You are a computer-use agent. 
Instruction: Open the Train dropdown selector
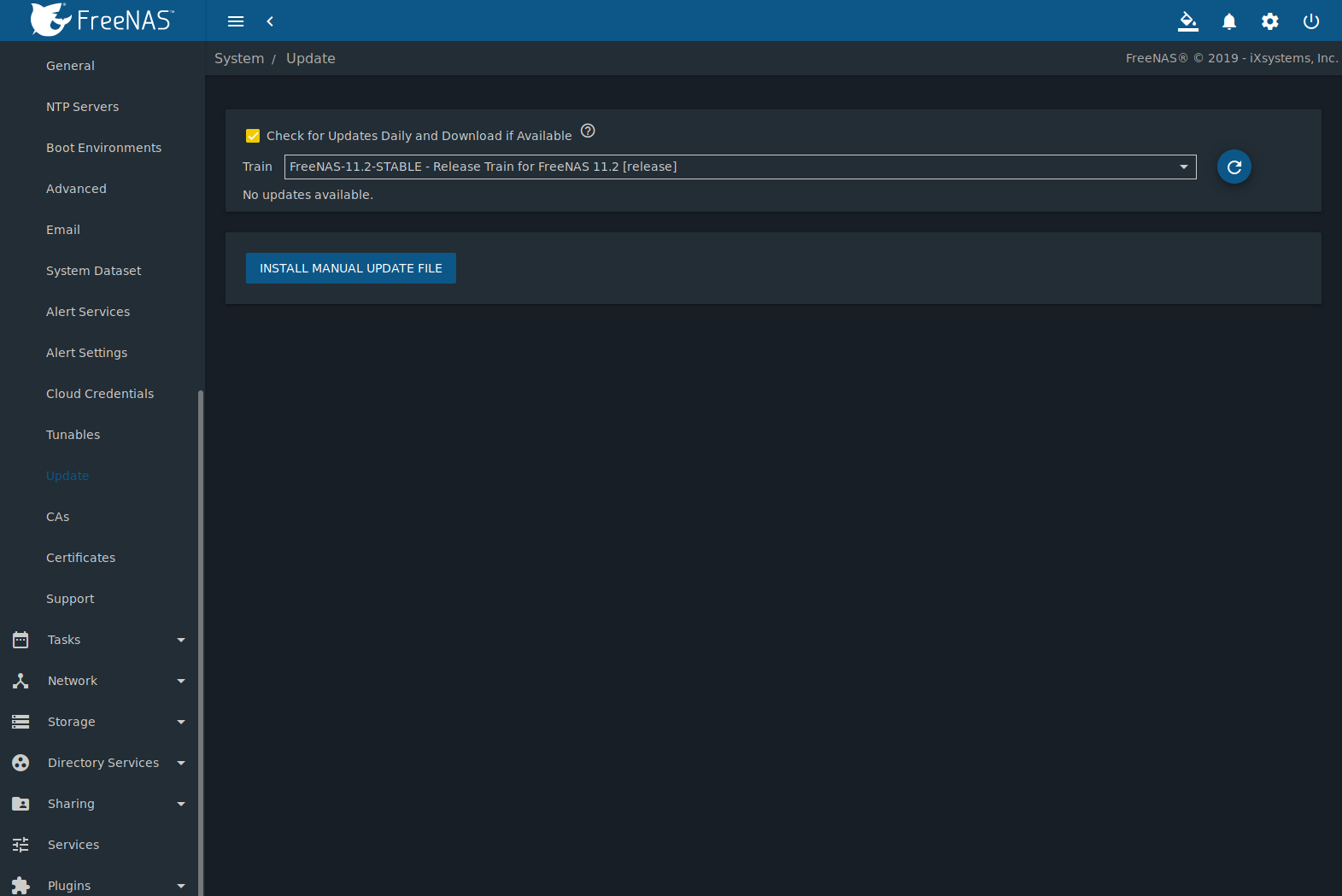[740, 167]
